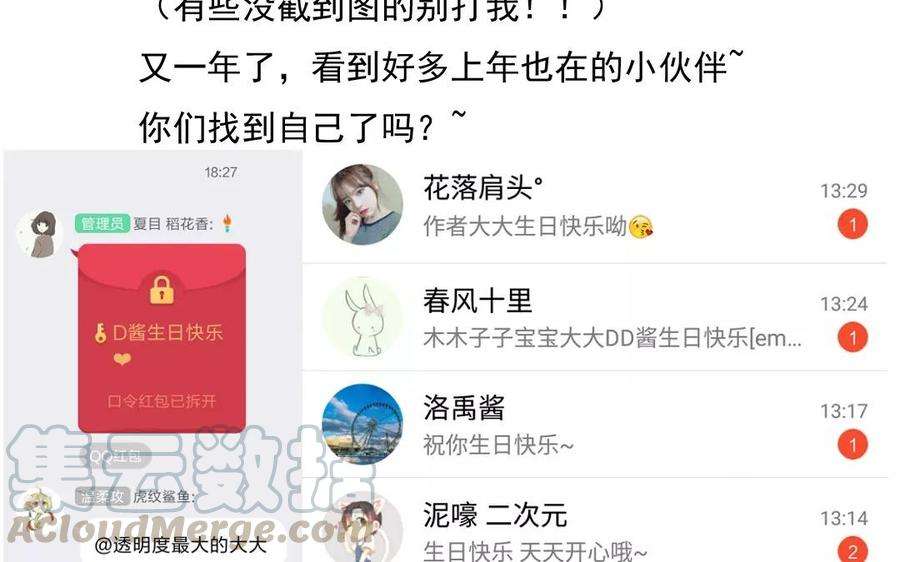Click the key icon beside D酱生日快乐
The height and width of the screenshot is (562, 900).
(x=100, y=334)
